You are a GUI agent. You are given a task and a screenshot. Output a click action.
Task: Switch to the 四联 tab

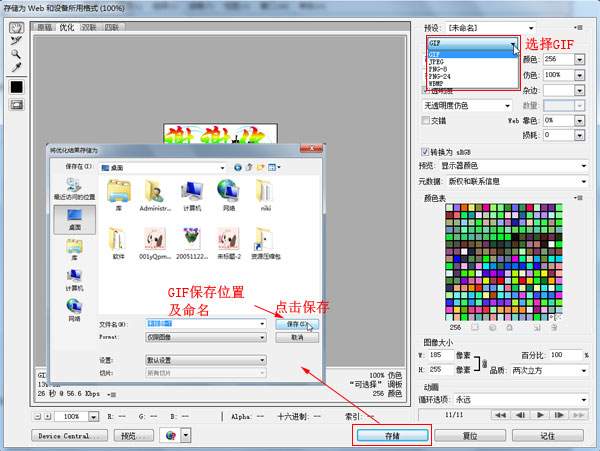coord(112,27)
